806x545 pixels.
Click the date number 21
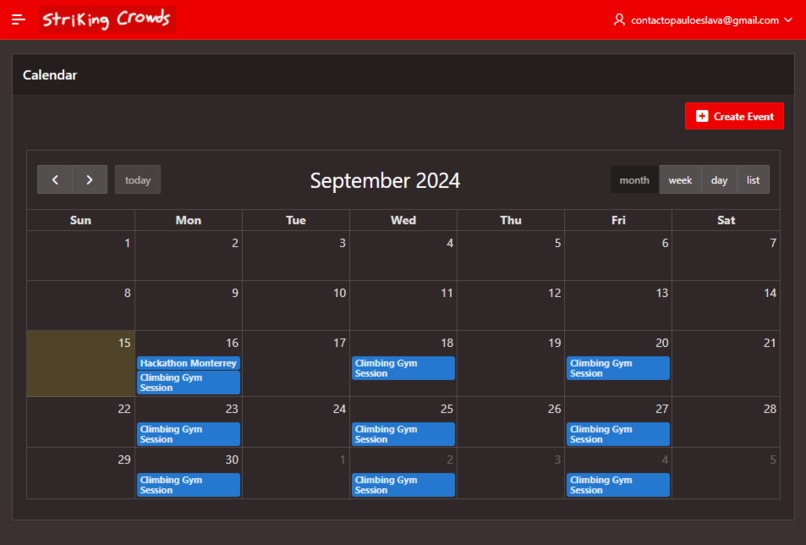(770, 343)
